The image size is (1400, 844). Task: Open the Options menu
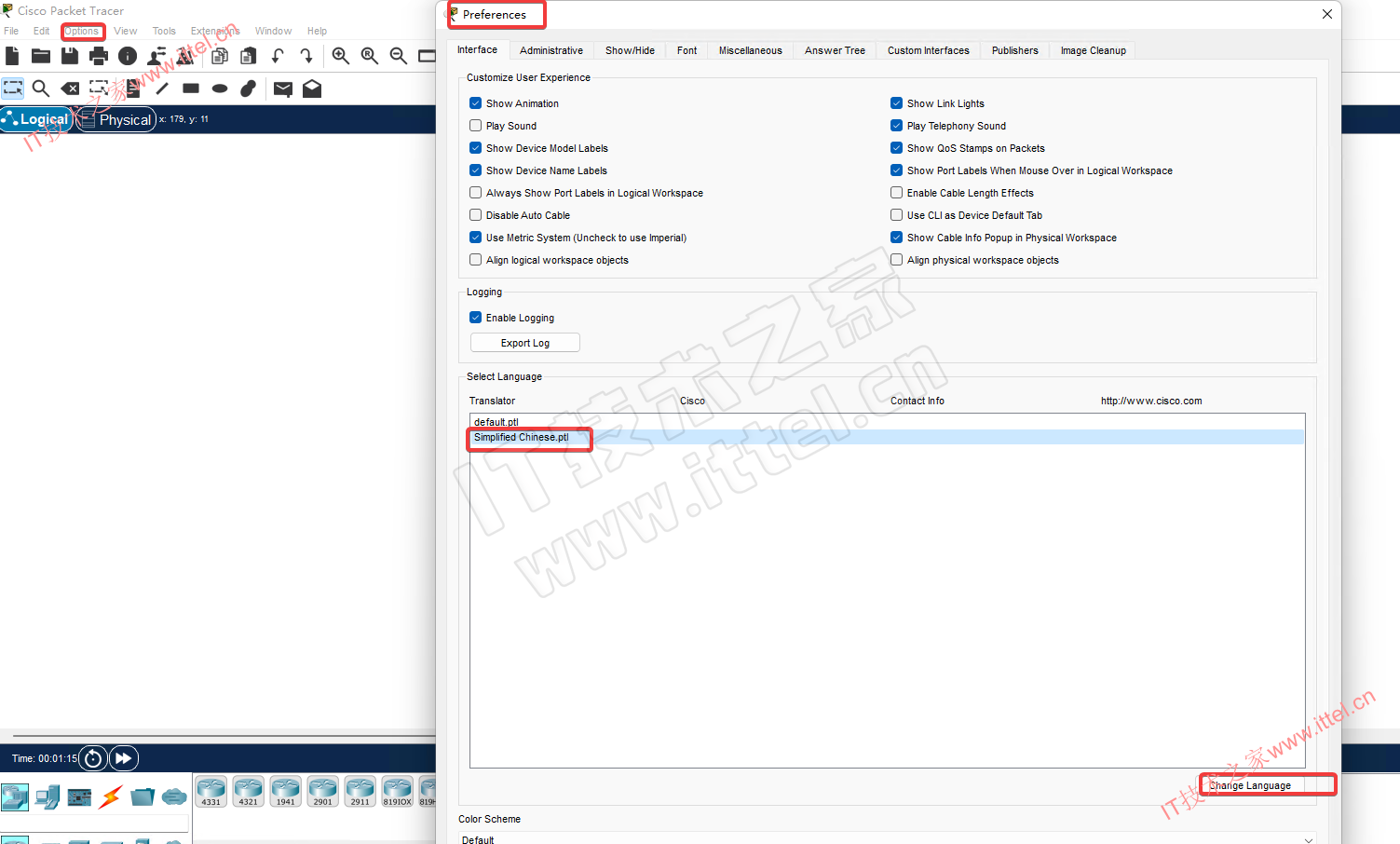(82, 31)
